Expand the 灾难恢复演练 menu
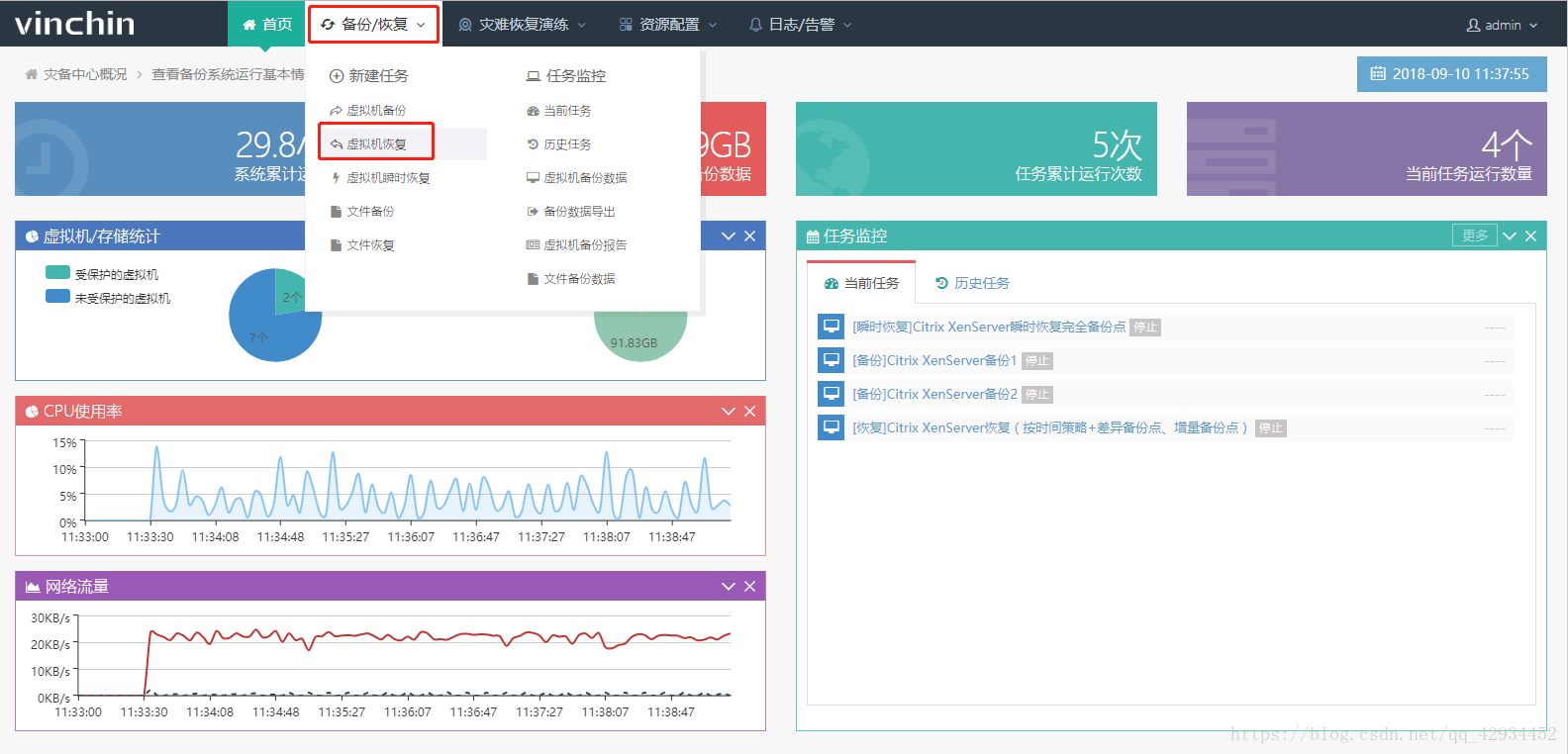 coord(523,25)
